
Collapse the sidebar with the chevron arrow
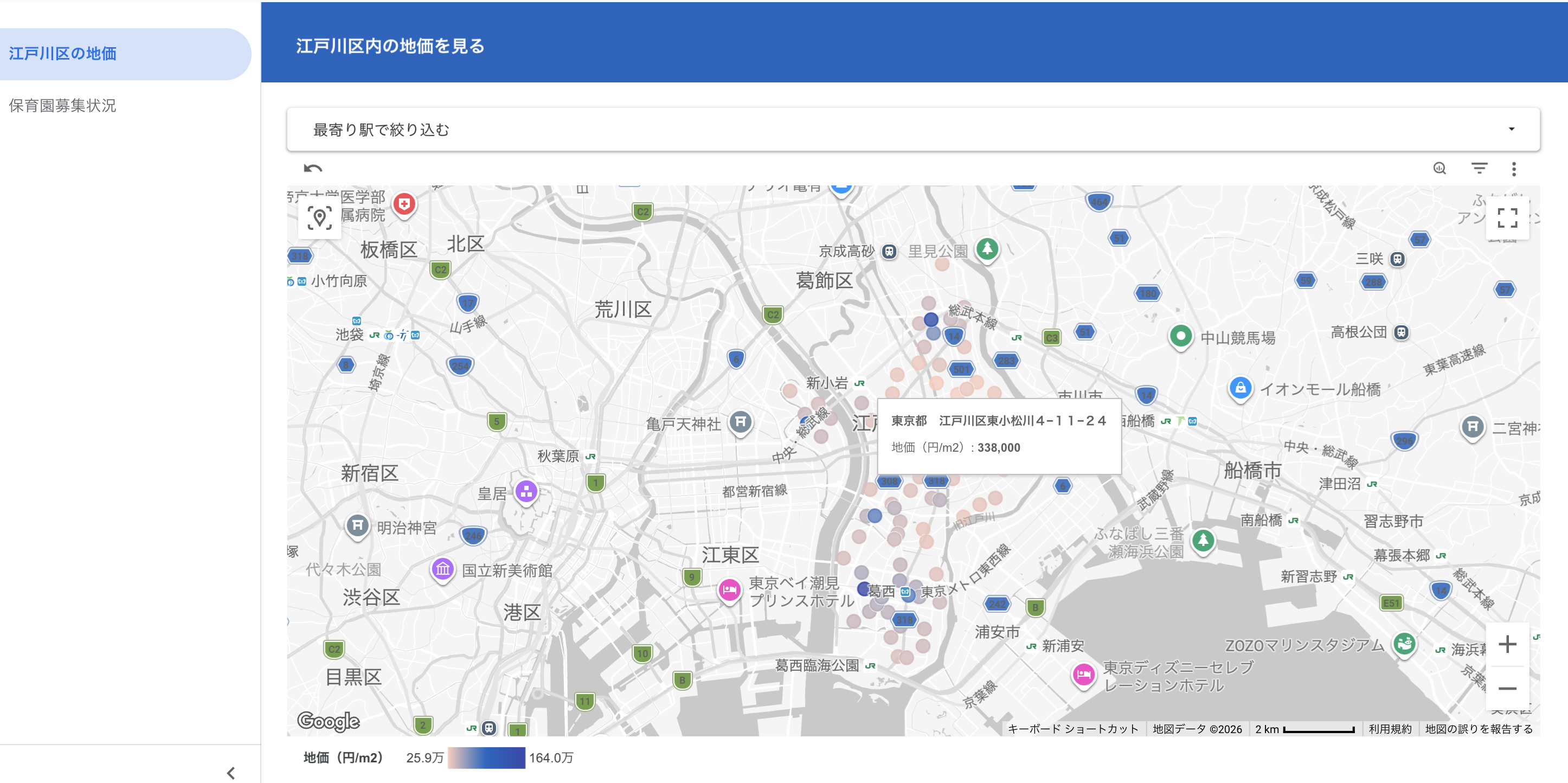pyautogui.click(x=230, y=773)
